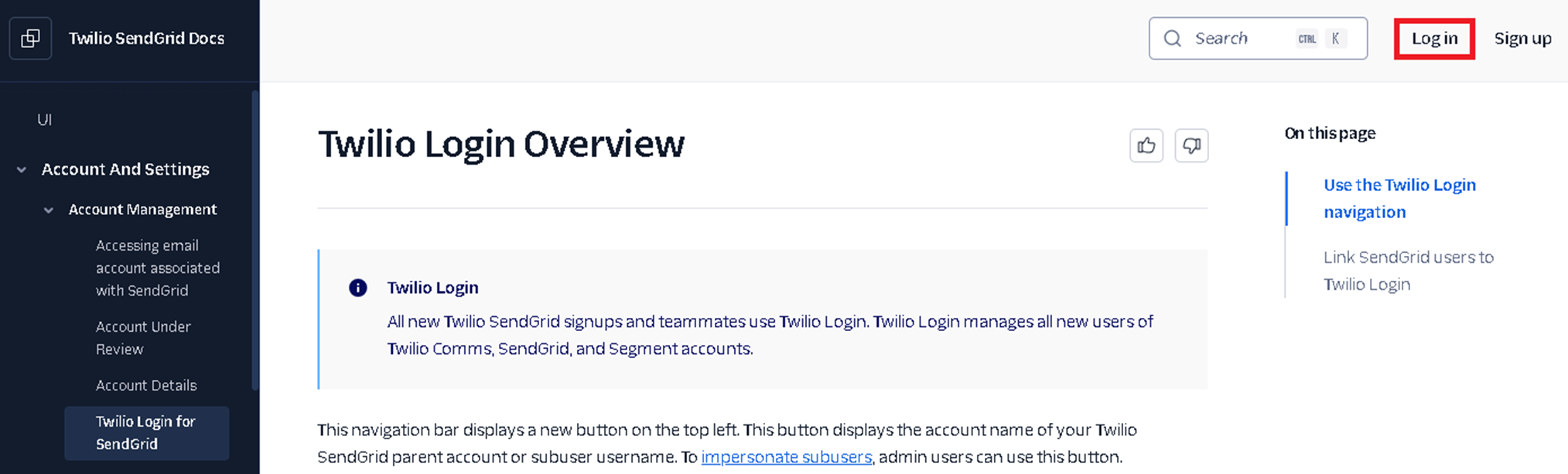Click the info icon beside Twilio Login
1568x474 pixels.
357,288
